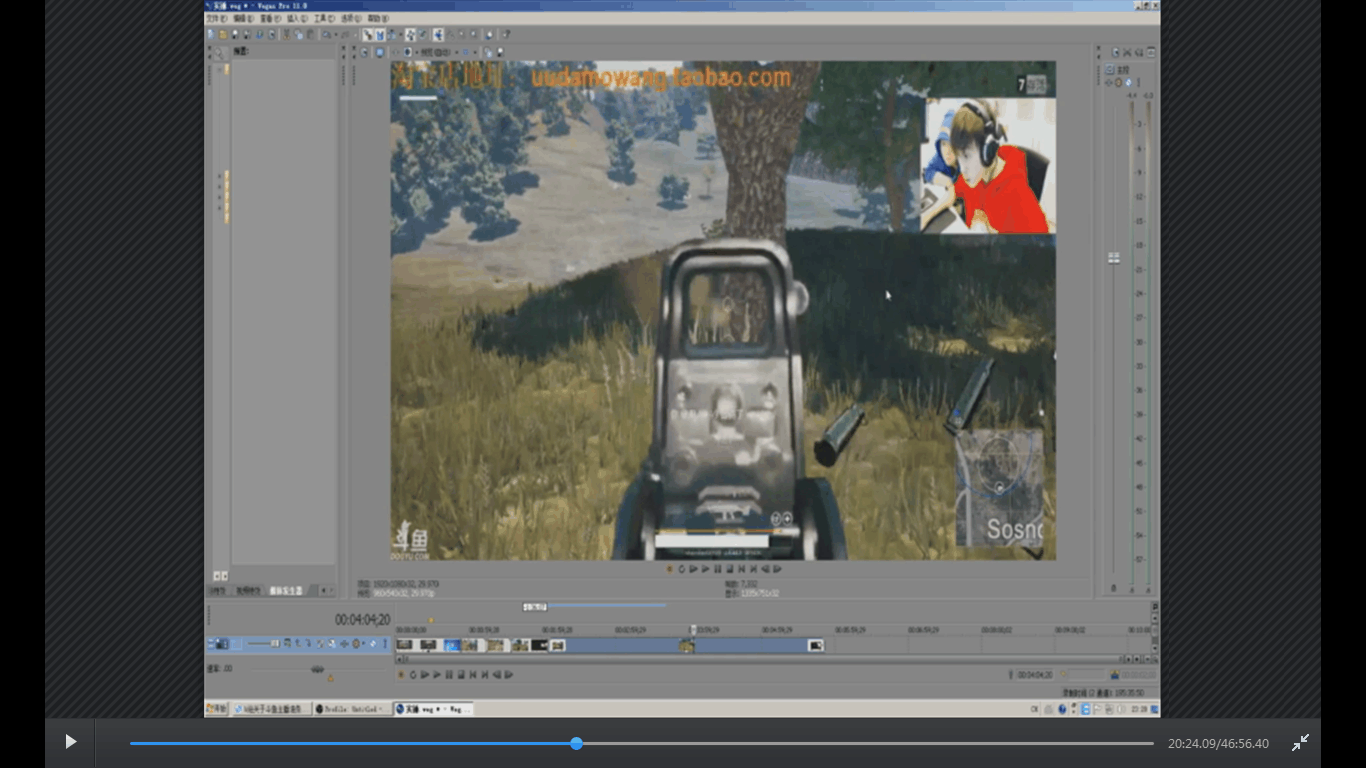Viewport: 1366px width, 768px height.
Task: Click the cursor position timecode field
Action: click(x=362, y=620)
